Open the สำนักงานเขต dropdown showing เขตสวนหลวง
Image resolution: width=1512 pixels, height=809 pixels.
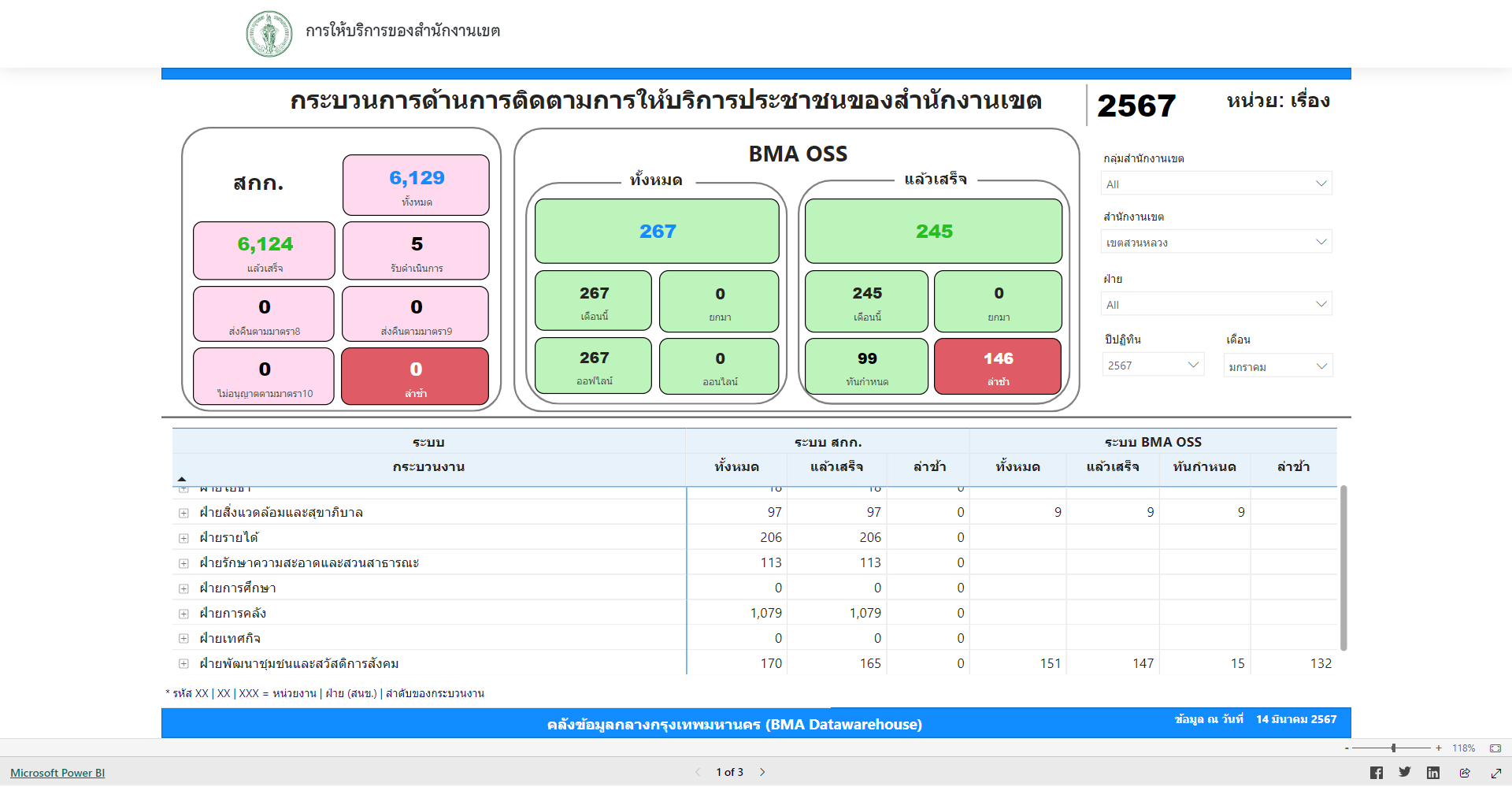click(x=1215, y=242)
